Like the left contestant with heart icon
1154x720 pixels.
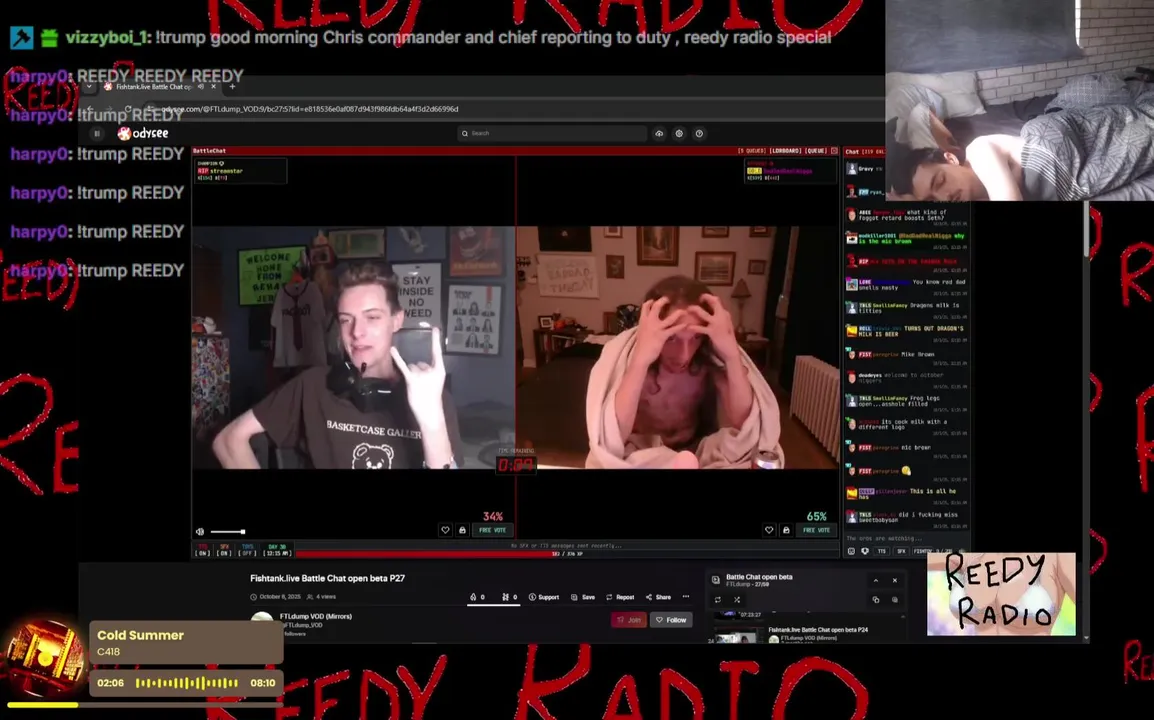(445, 530)
